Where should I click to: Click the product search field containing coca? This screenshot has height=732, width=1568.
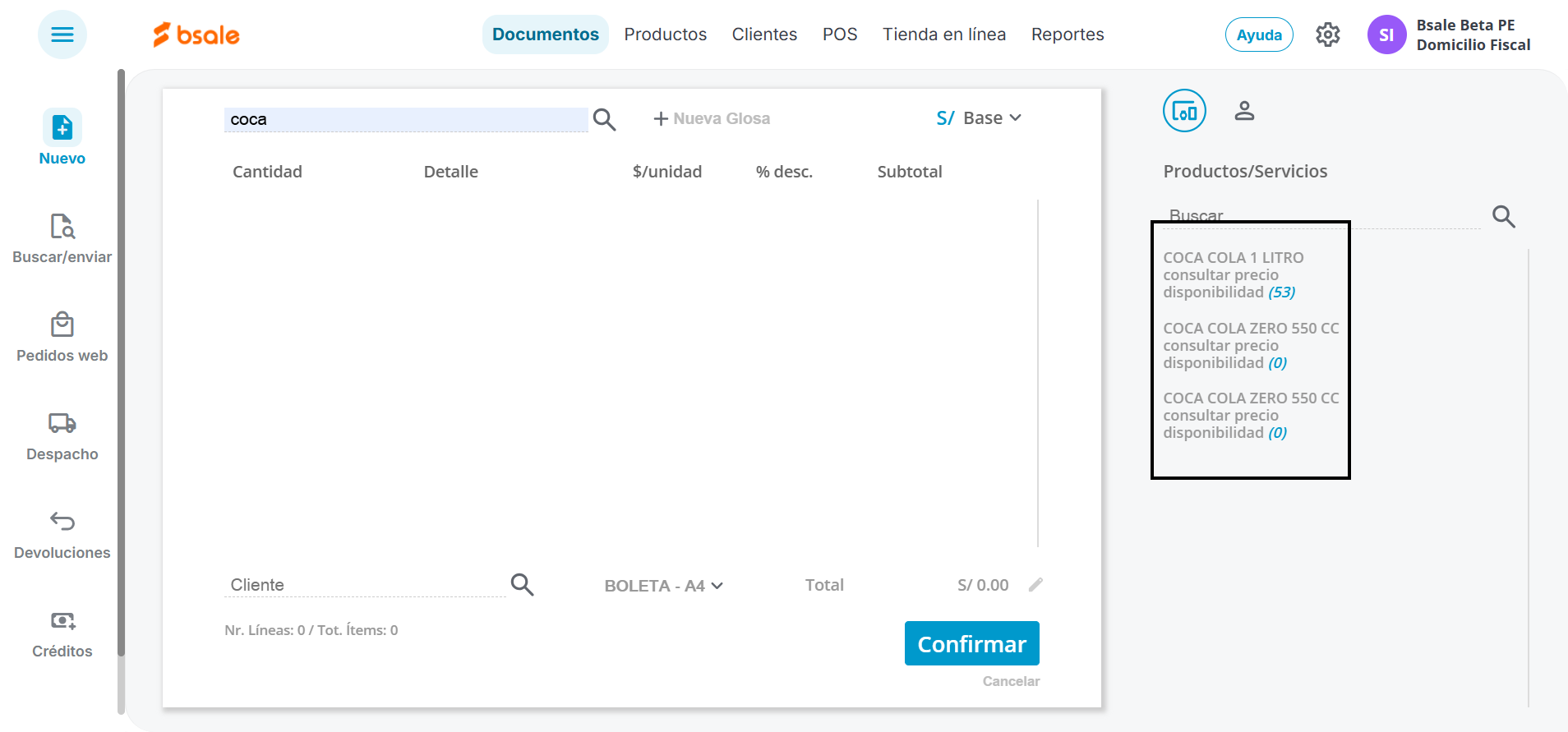pyautogui.click(x=406, y=119)
